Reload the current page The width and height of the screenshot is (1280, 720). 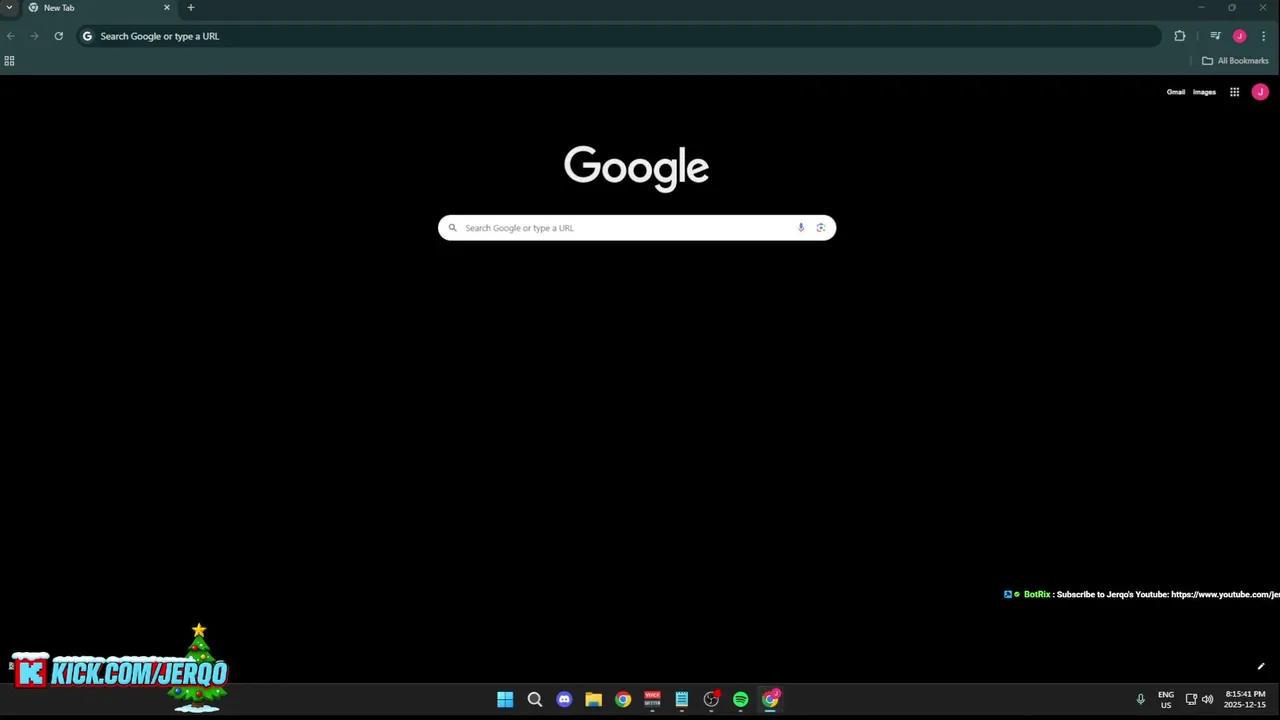click(59, 36)
